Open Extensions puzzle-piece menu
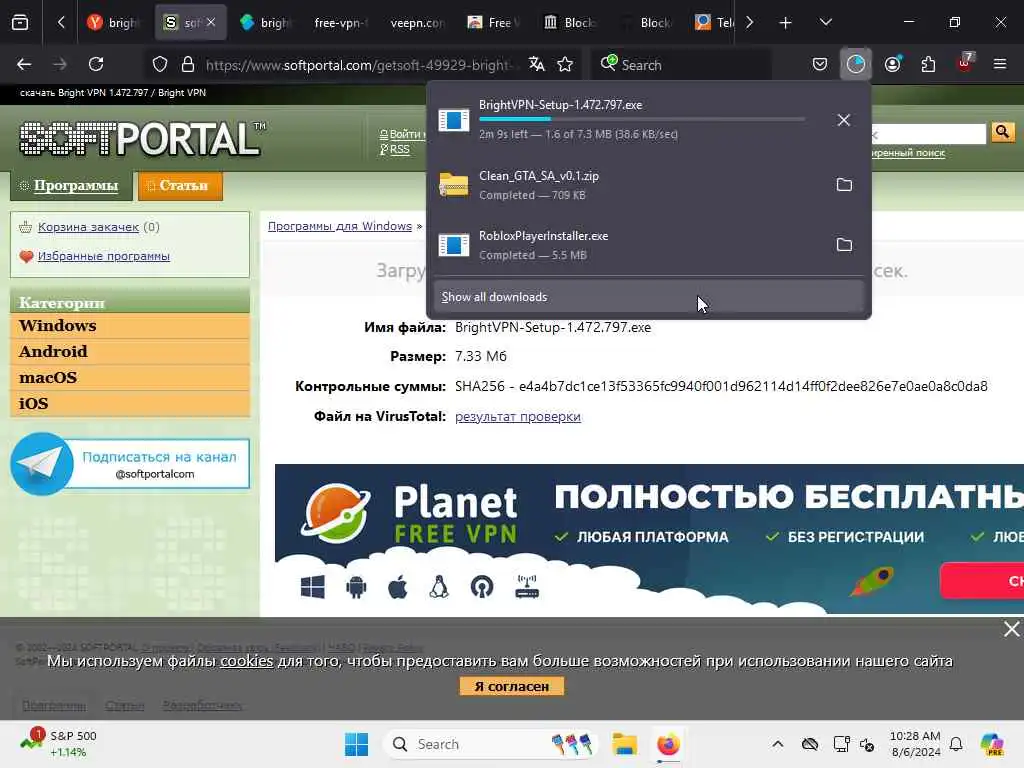Image resolution: width=1024 pixels, height=768 pixels. [928, 64]
